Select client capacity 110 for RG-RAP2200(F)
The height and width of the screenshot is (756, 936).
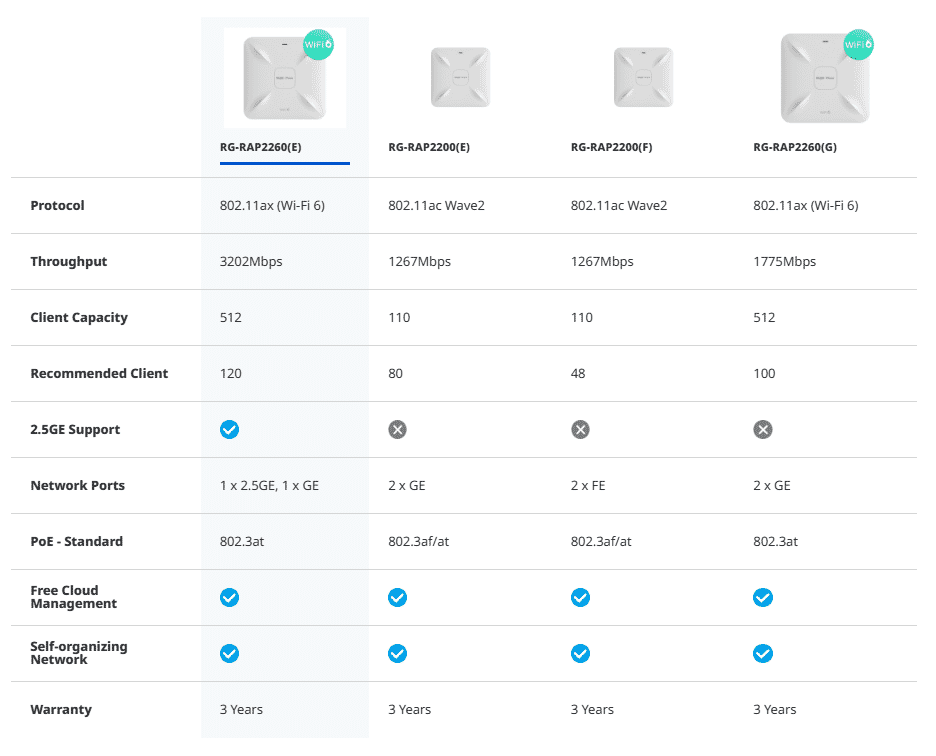(x=581, y=318)
